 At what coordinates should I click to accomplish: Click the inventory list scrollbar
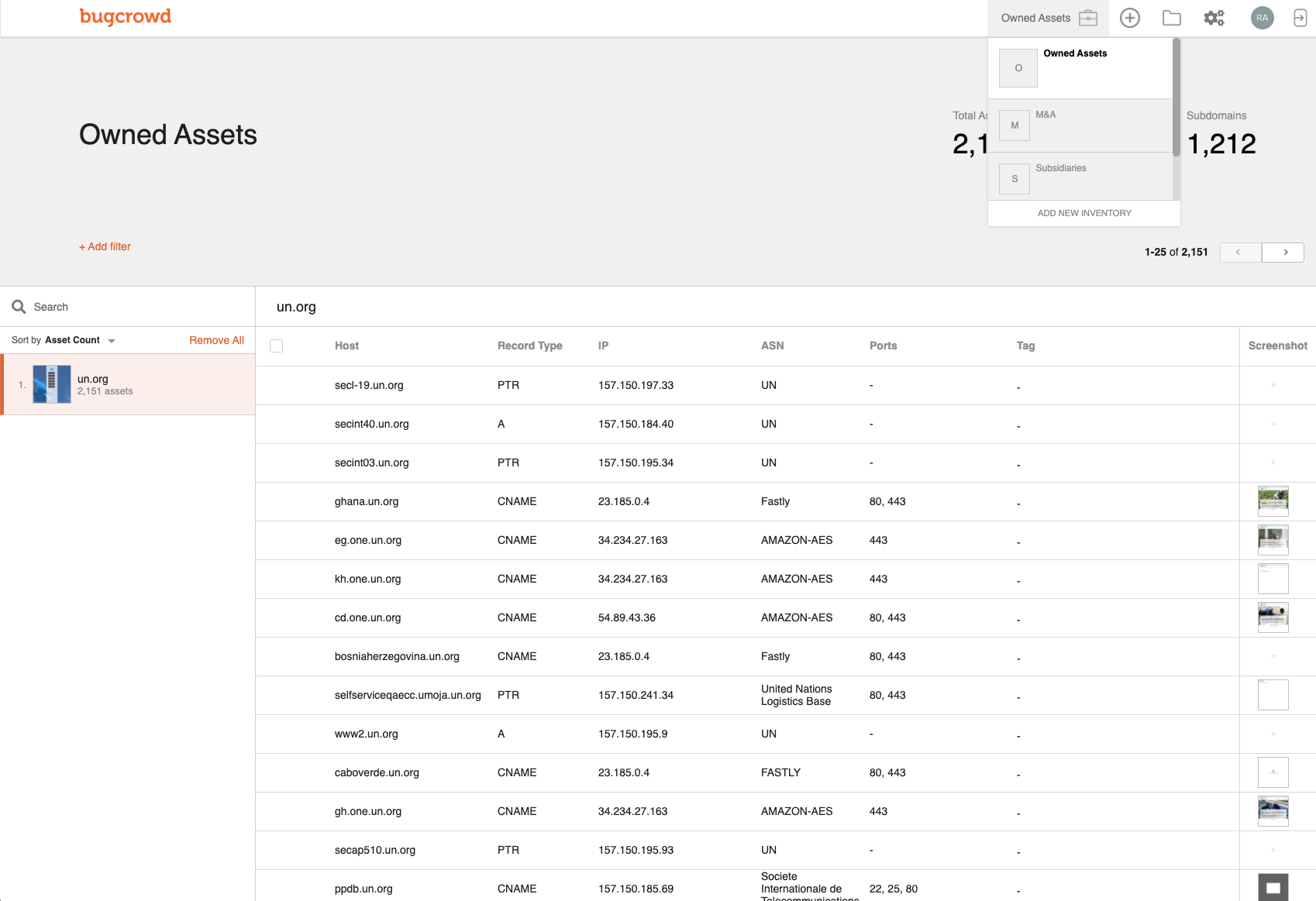click(x=1176, y=98)
